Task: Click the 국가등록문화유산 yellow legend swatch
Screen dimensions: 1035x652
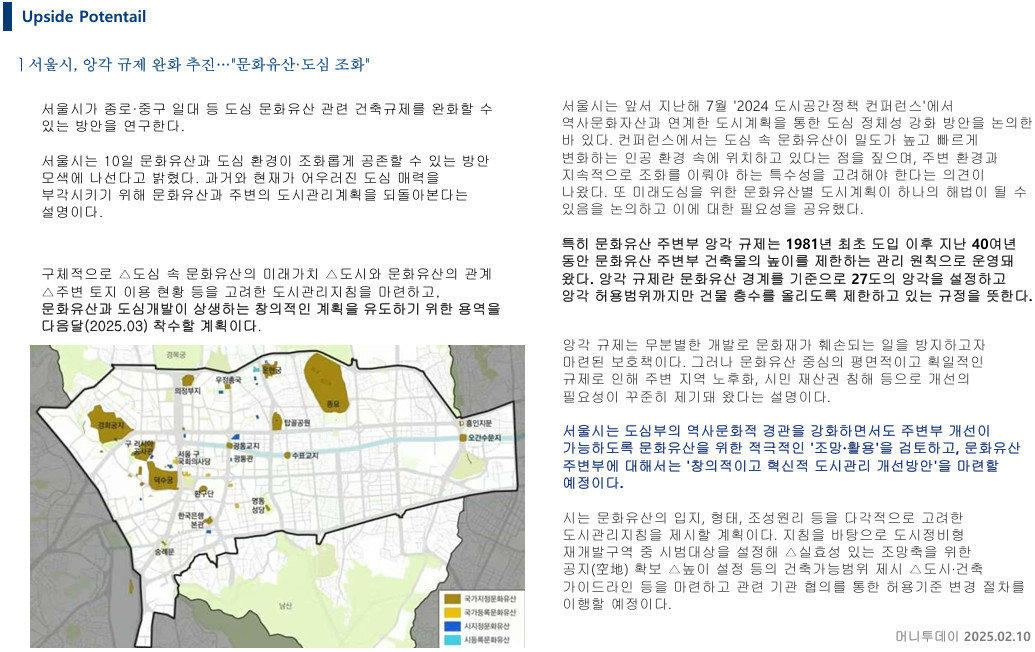Action: click(452, 612)
